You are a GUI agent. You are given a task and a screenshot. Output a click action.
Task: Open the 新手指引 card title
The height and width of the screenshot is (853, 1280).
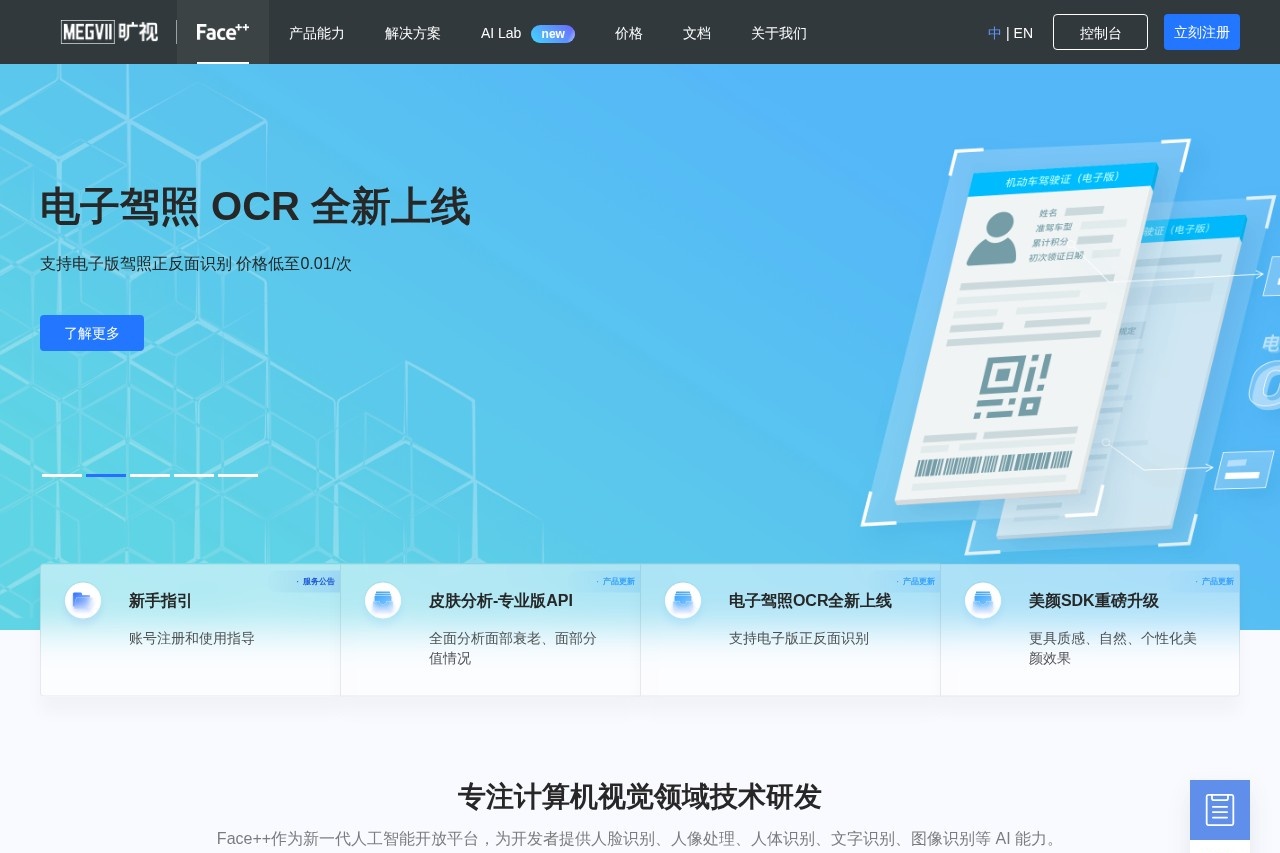pyautogui.click(x=160, y=601)
